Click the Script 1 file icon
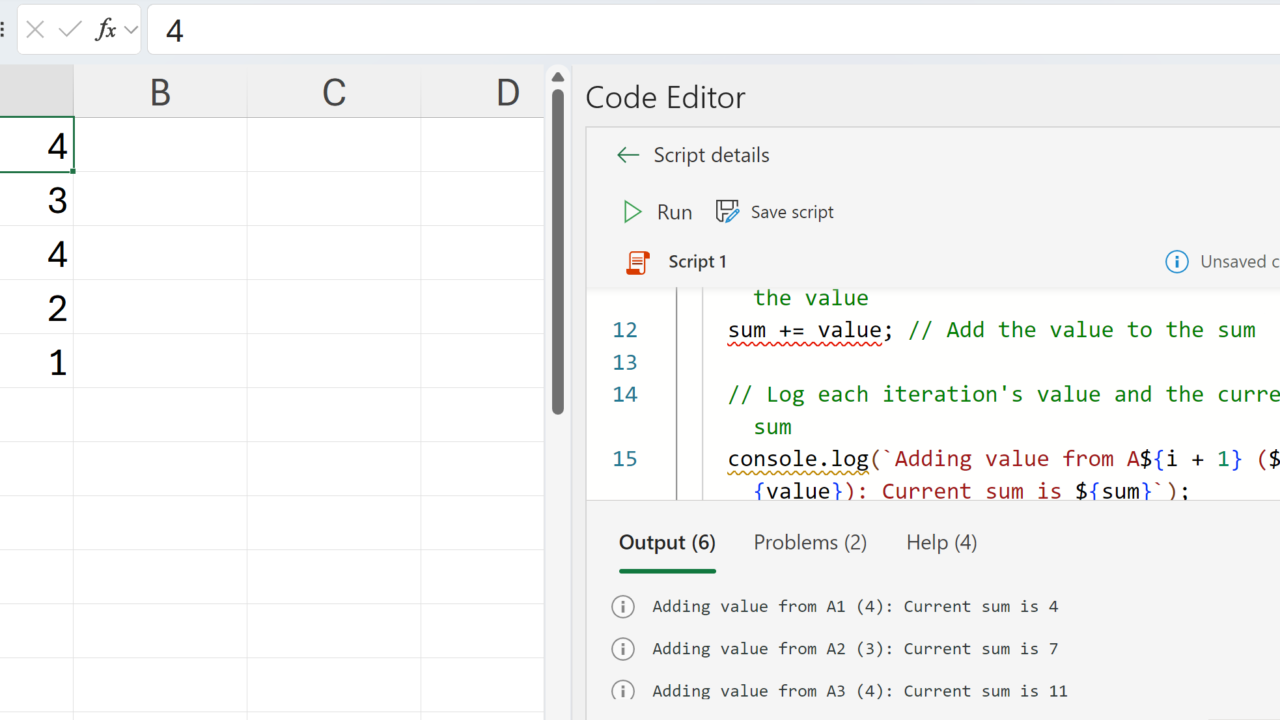 click(x=637, y=262)
